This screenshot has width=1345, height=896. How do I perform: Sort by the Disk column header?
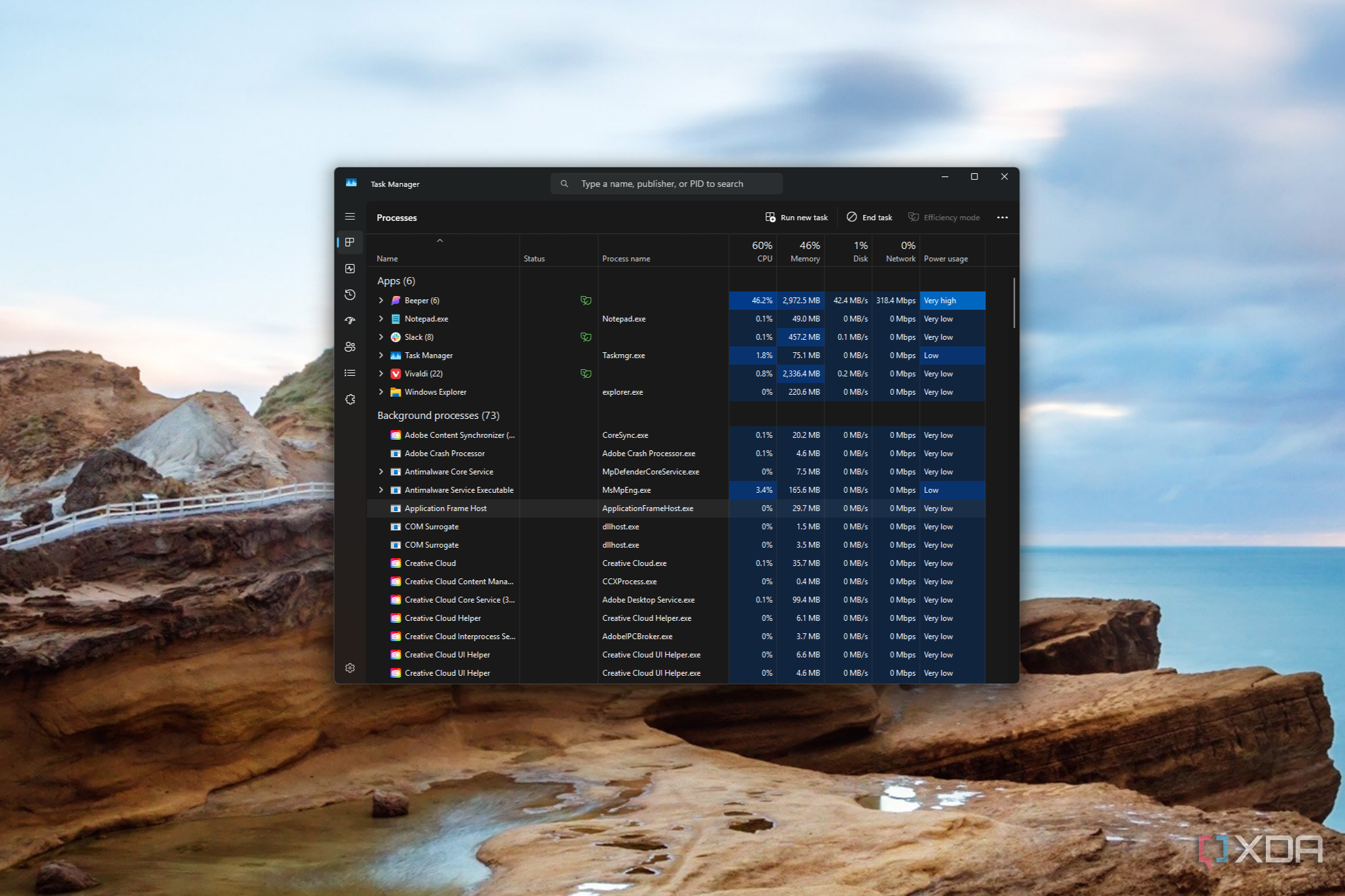(x=849, y=251)
